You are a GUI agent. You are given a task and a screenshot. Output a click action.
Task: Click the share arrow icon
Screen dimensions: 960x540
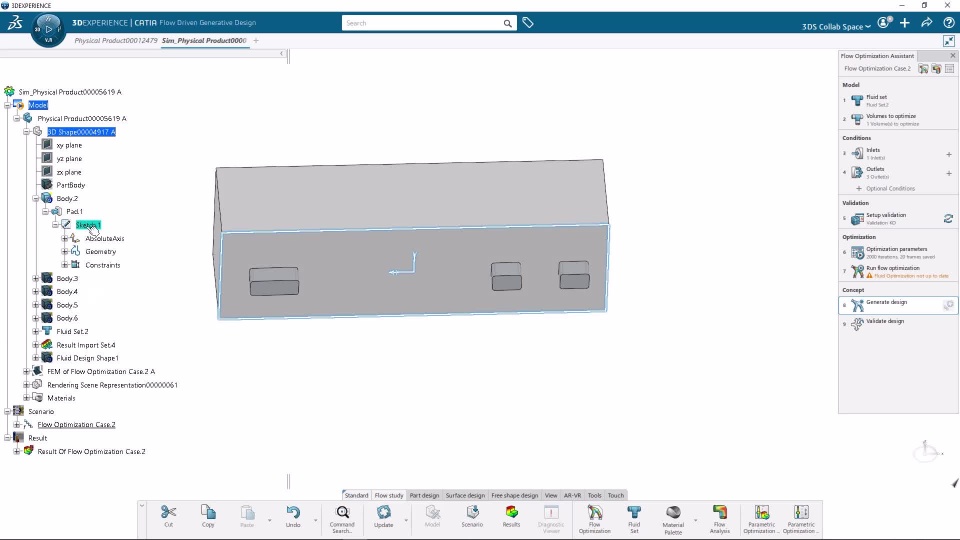click(x=926, y=23)
